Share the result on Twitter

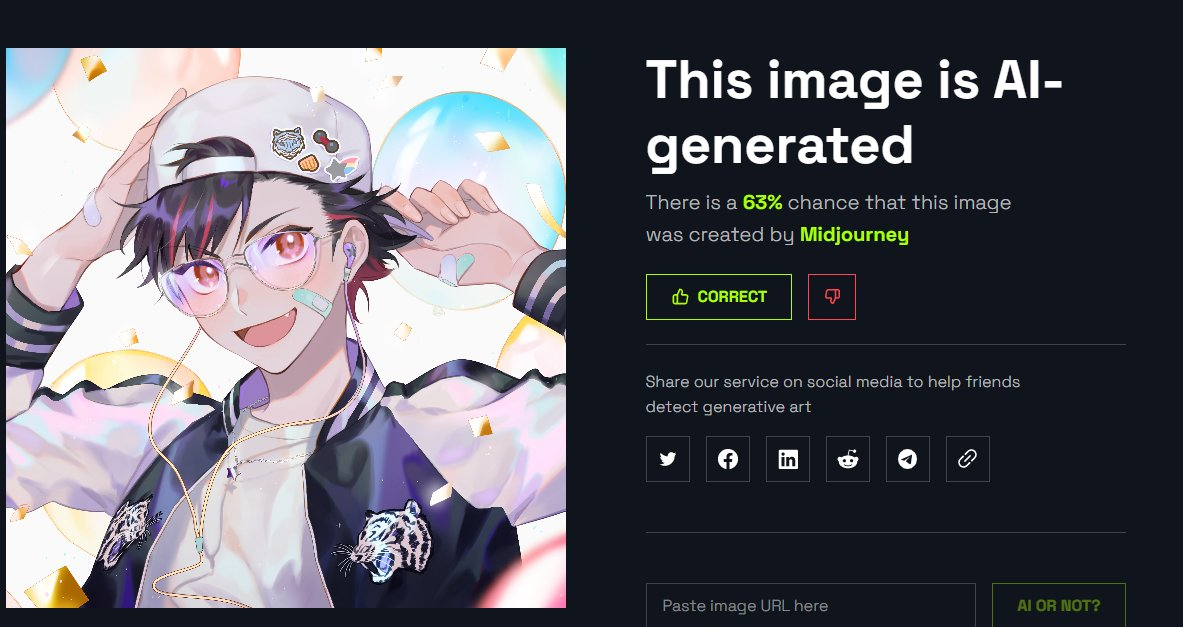tap(668, 459)
